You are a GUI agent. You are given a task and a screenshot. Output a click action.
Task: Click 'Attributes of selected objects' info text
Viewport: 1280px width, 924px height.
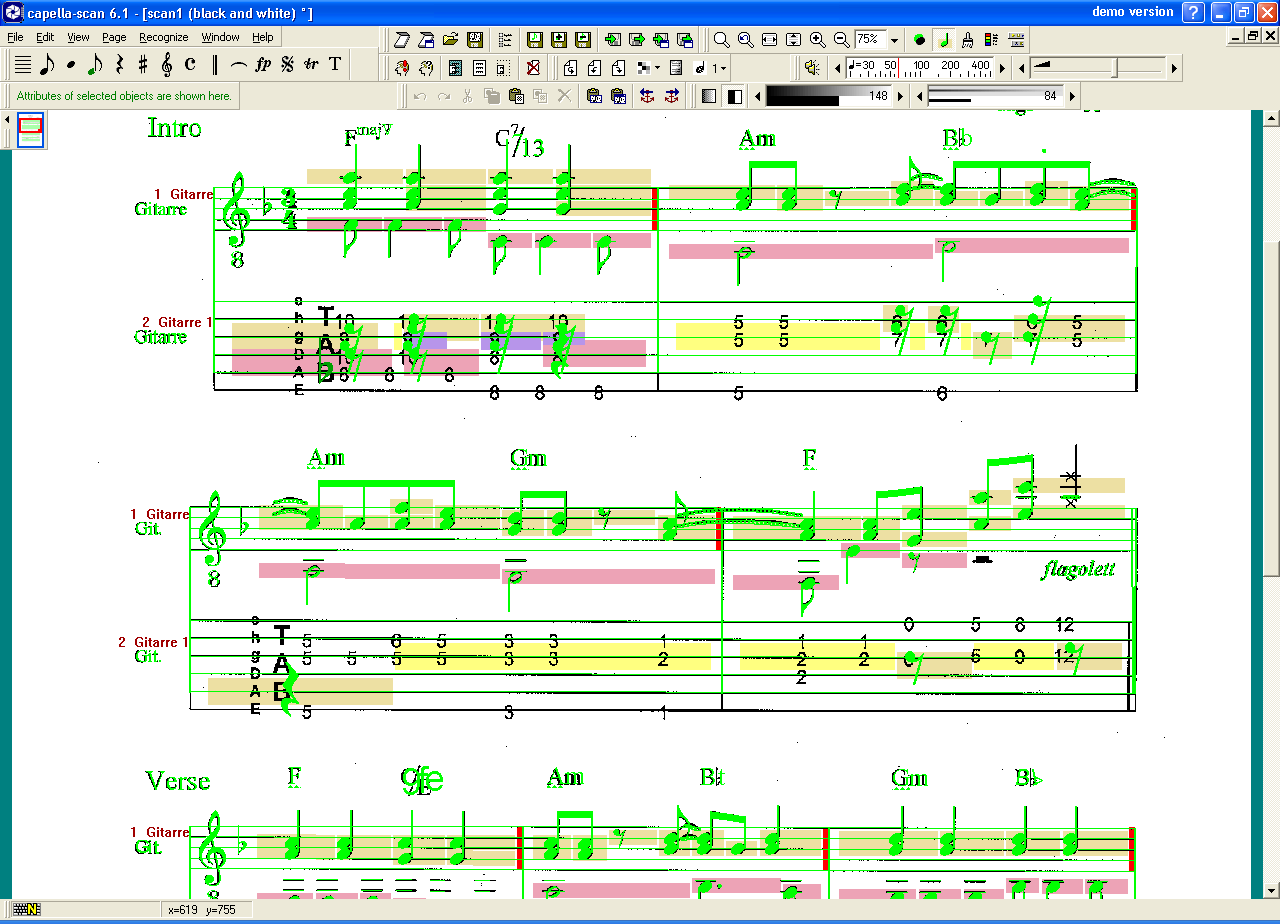click(124, 96)
